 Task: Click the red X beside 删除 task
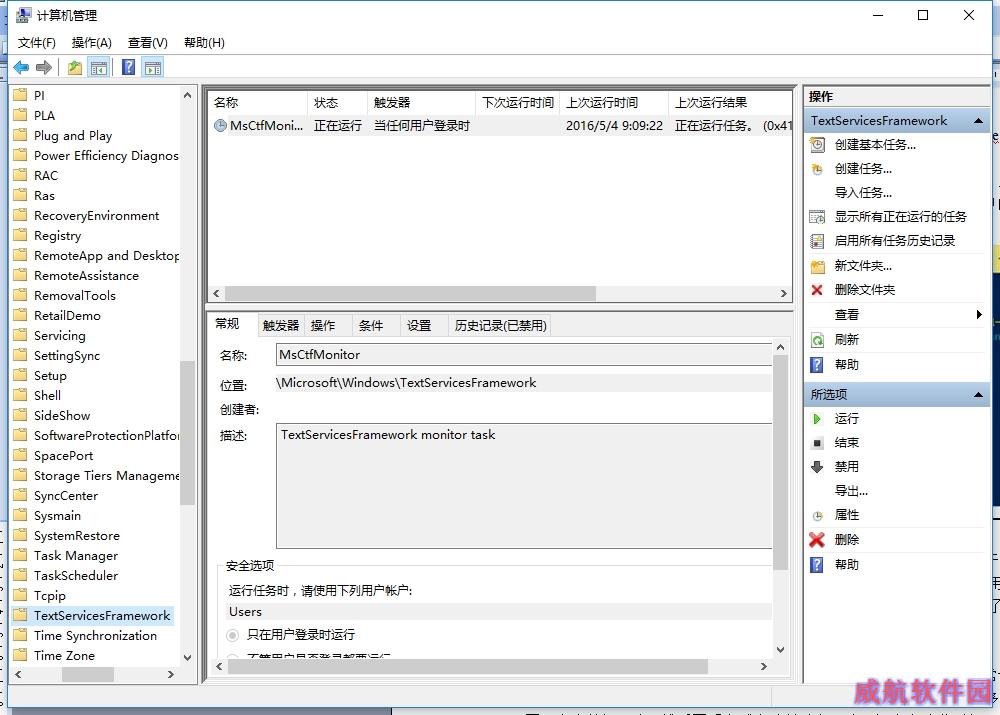pos(817,540)
